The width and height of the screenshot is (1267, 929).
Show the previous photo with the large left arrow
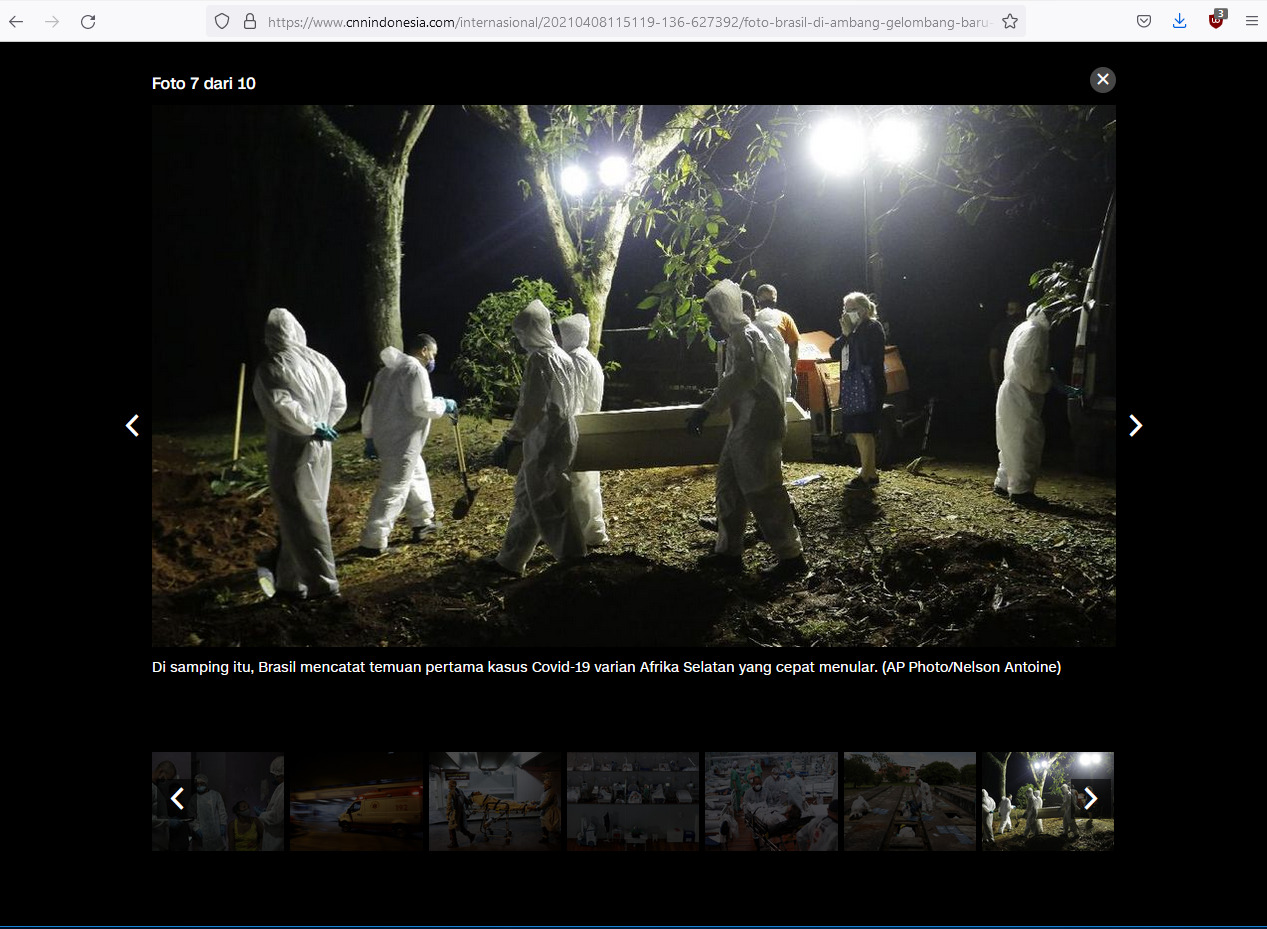click(132, 426)
